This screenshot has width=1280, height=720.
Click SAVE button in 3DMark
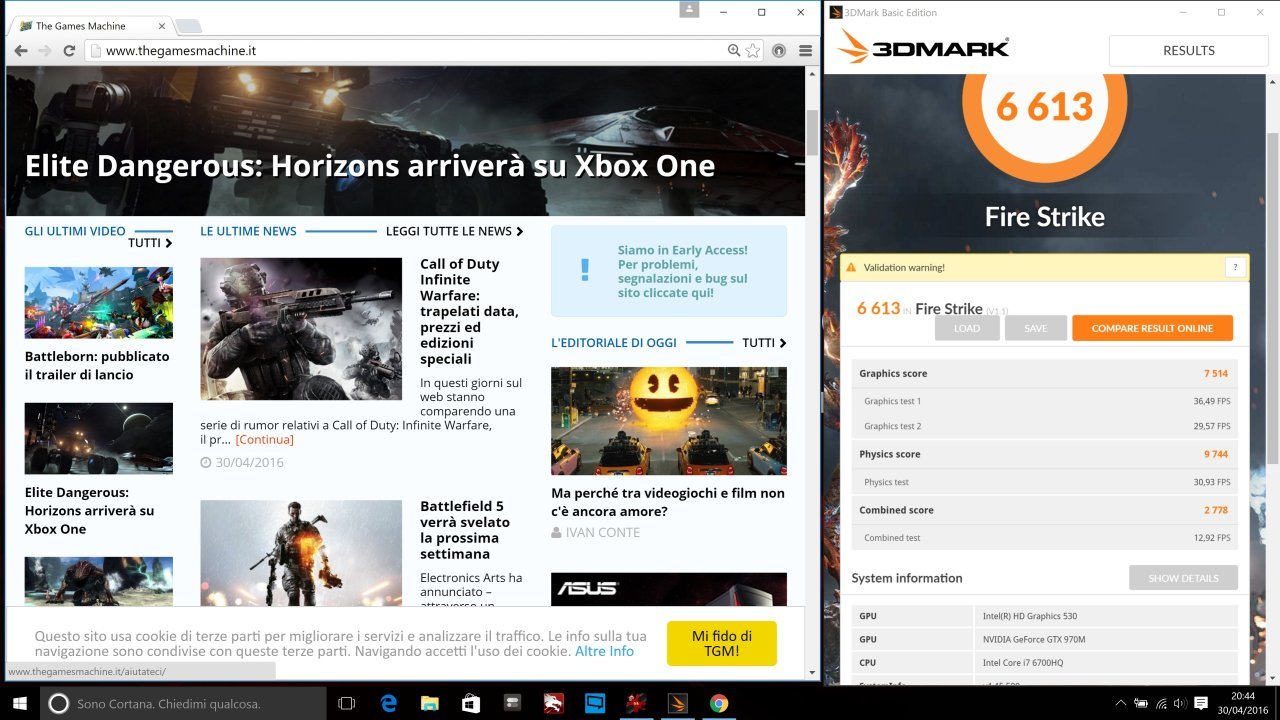1036,328
